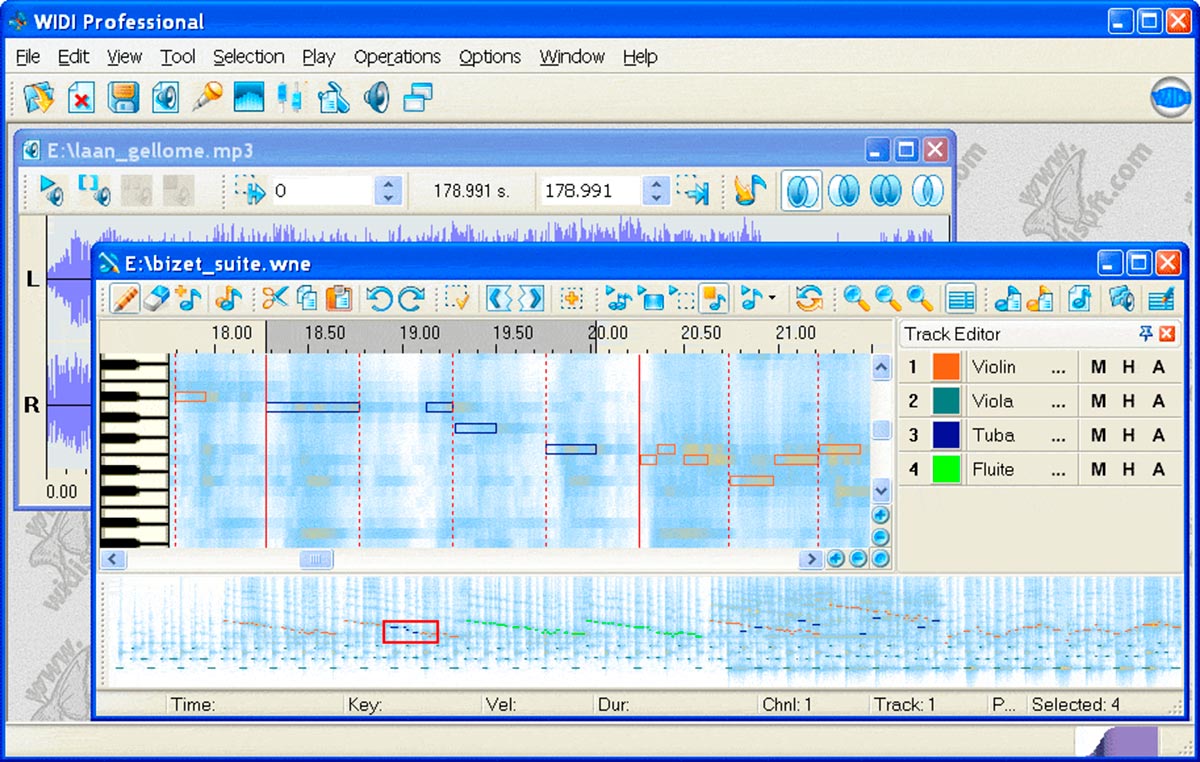Paste with the clipboard icon
The width and height of the screenshot is (1200, 762).
(x=339, y=298)
